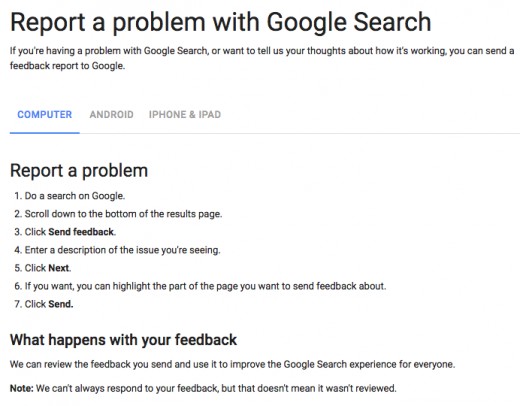The image size is (520, 406).
Task: Click the intro paragraph about sending a feedback report
Action: pyautogui.click(x=262, y=58)
